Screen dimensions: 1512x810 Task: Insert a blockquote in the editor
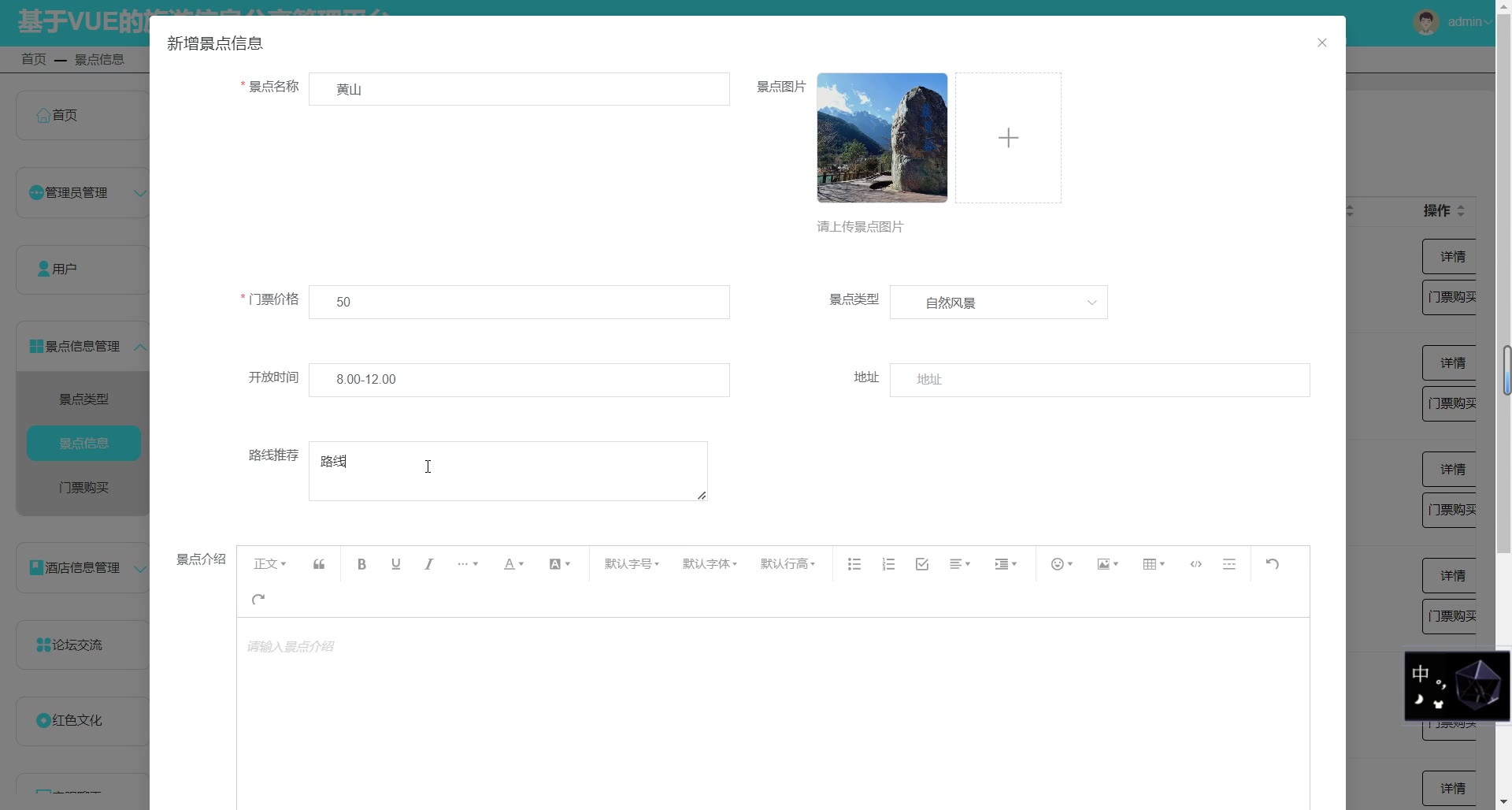coord(319,564)
